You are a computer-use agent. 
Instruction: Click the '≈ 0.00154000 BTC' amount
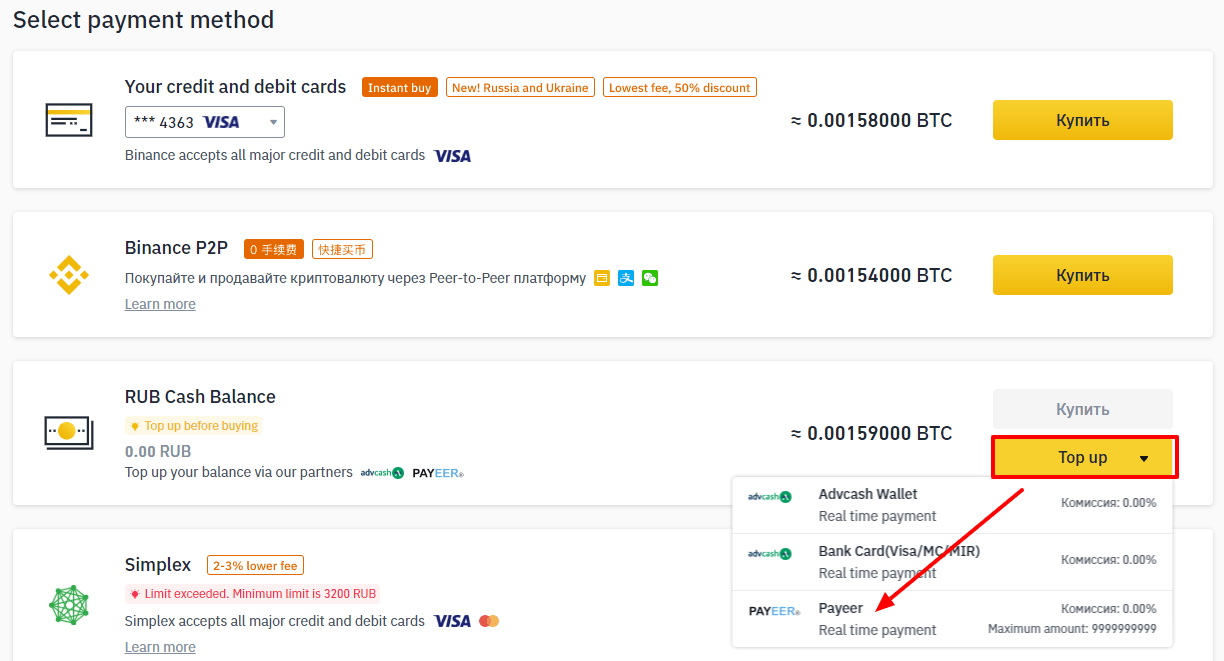(871, 275)
